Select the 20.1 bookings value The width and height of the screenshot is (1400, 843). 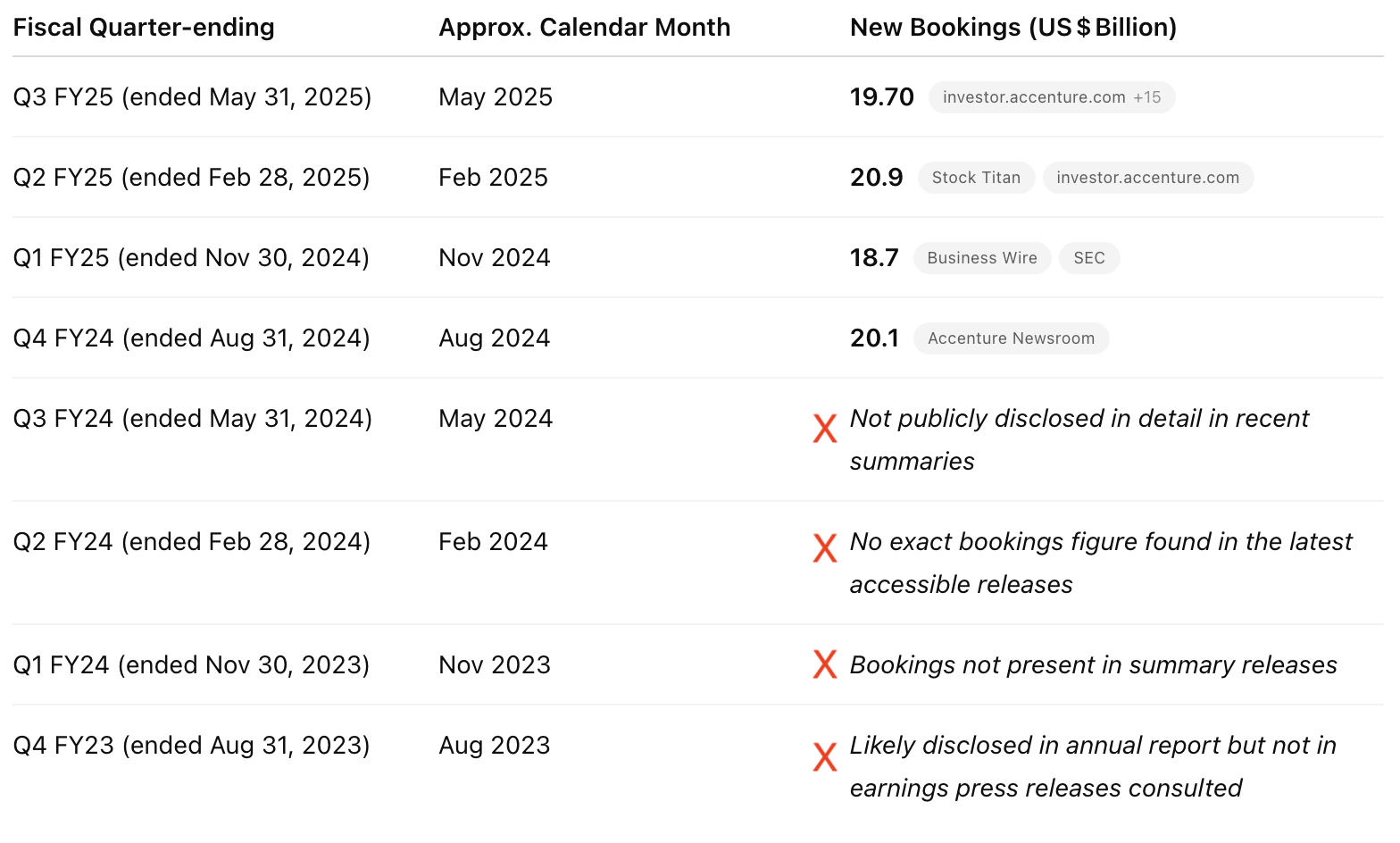874,338
